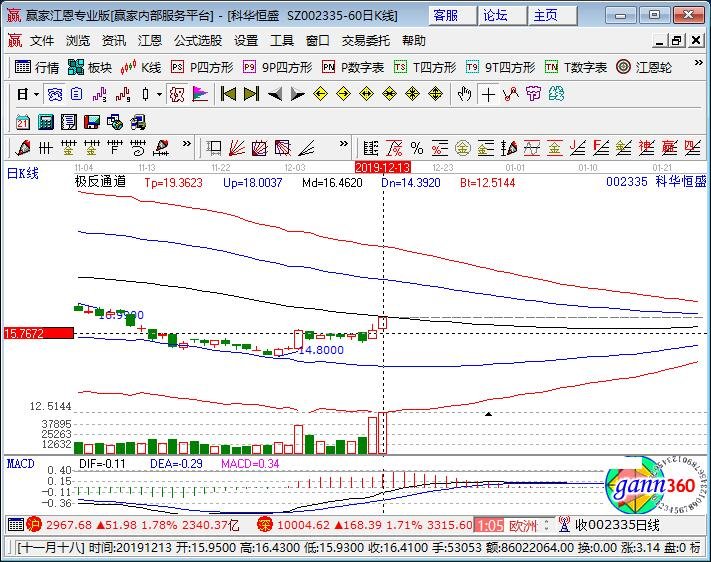Viewport: 711px width, 562px height.
Task: Open the notepad icon
Action: (69, 122)
